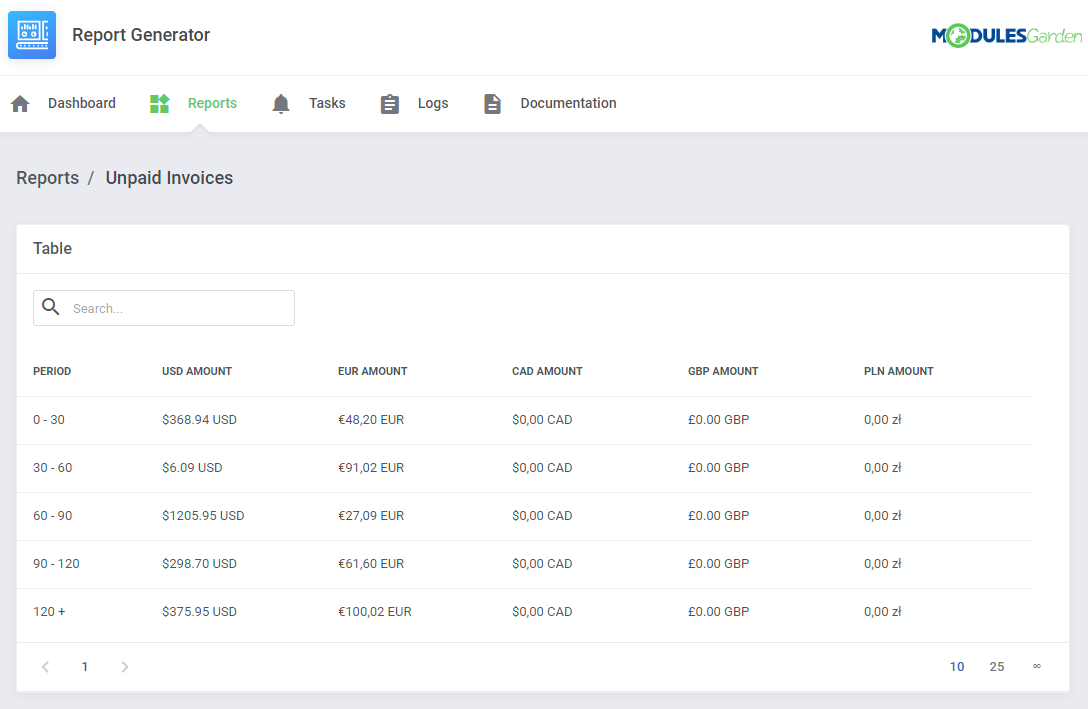1088x709 pixels.
Task: Click the Tasks bell icon
Action: 281,104
